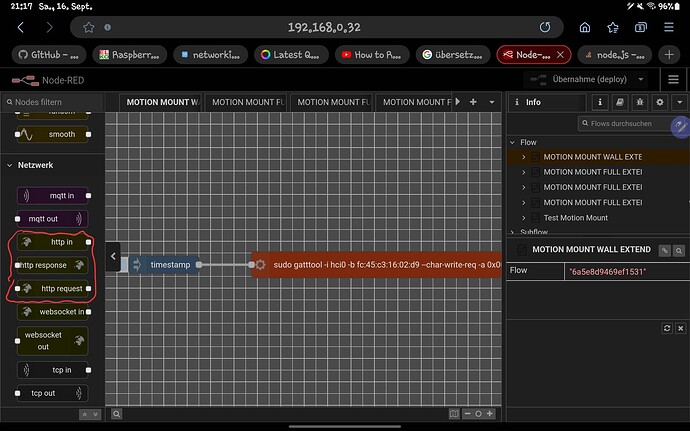690x431 pixels.
Task: Open the debug messages bug tab
Action: pos(640,102)
